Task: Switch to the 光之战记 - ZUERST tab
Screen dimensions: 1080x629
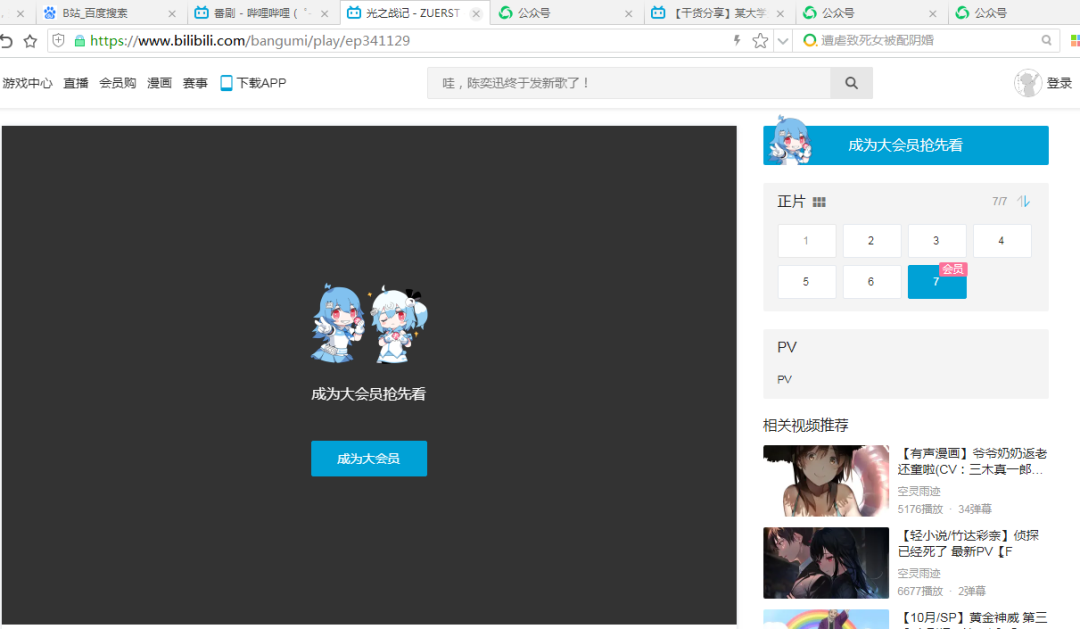Action: 413,13
